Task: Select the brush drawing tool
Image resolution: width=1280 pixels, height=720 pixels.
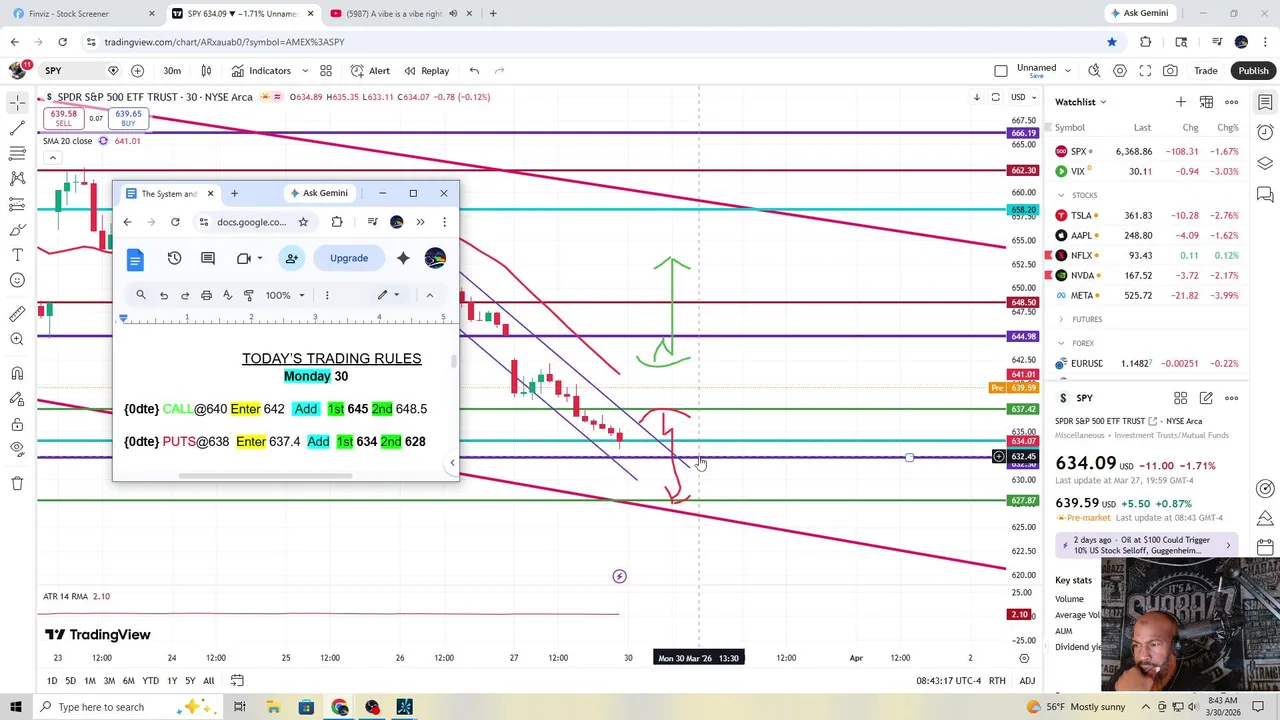Action: 17,229
